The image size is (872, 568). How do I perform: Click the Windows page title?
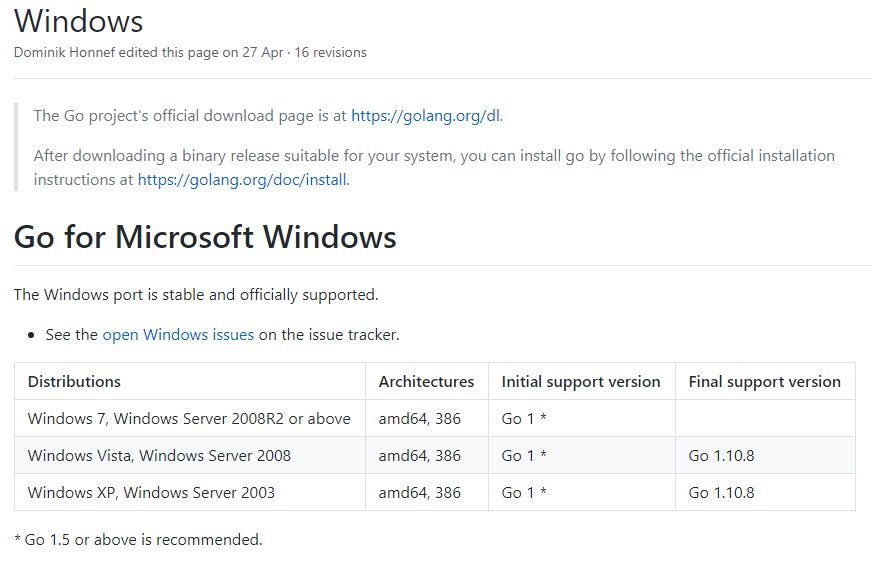point(79,21)
